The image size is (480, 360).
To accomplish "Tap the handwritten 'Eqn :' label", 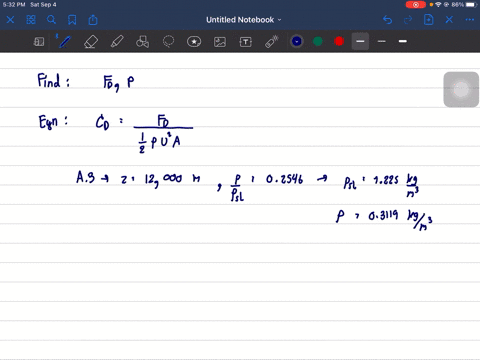I will click(53, 121).
